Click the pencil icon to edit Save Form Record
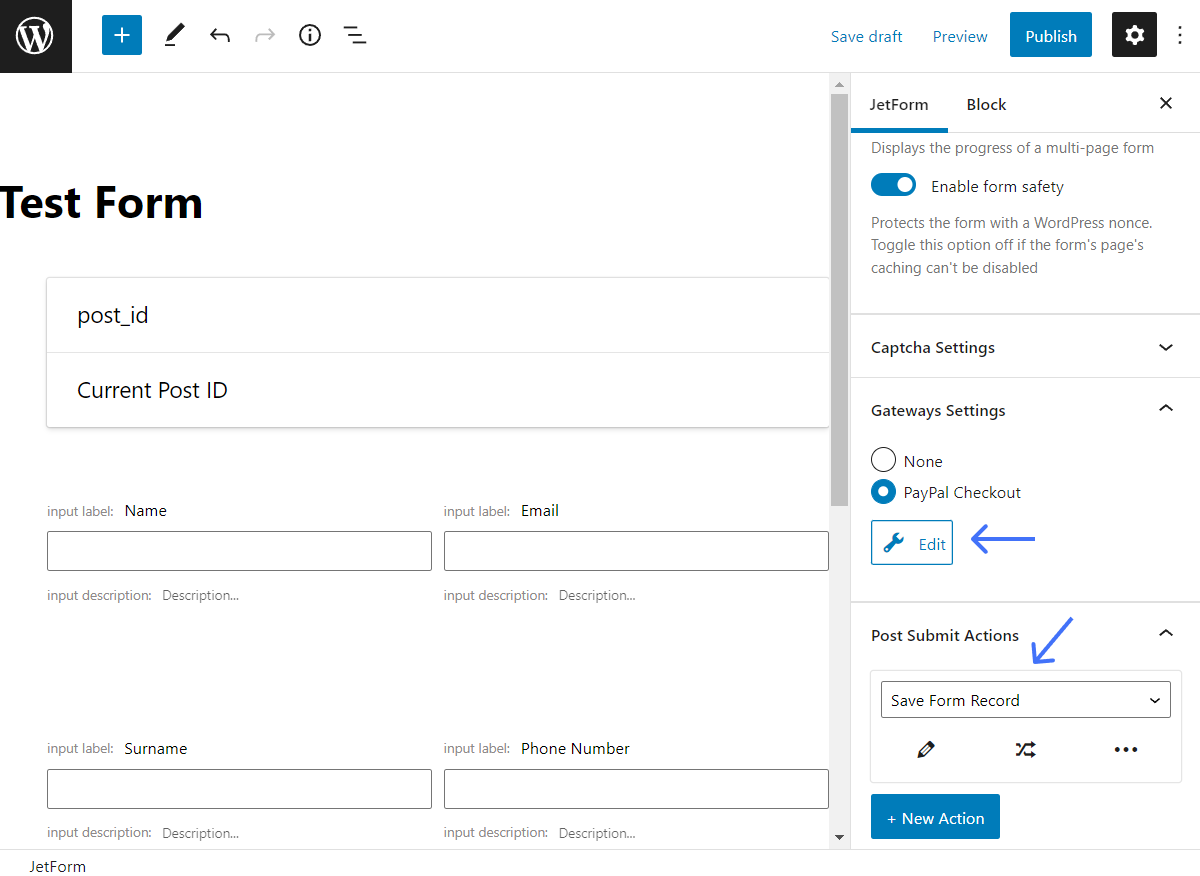Screen dimensions: 1200x876 coord(925,749)
